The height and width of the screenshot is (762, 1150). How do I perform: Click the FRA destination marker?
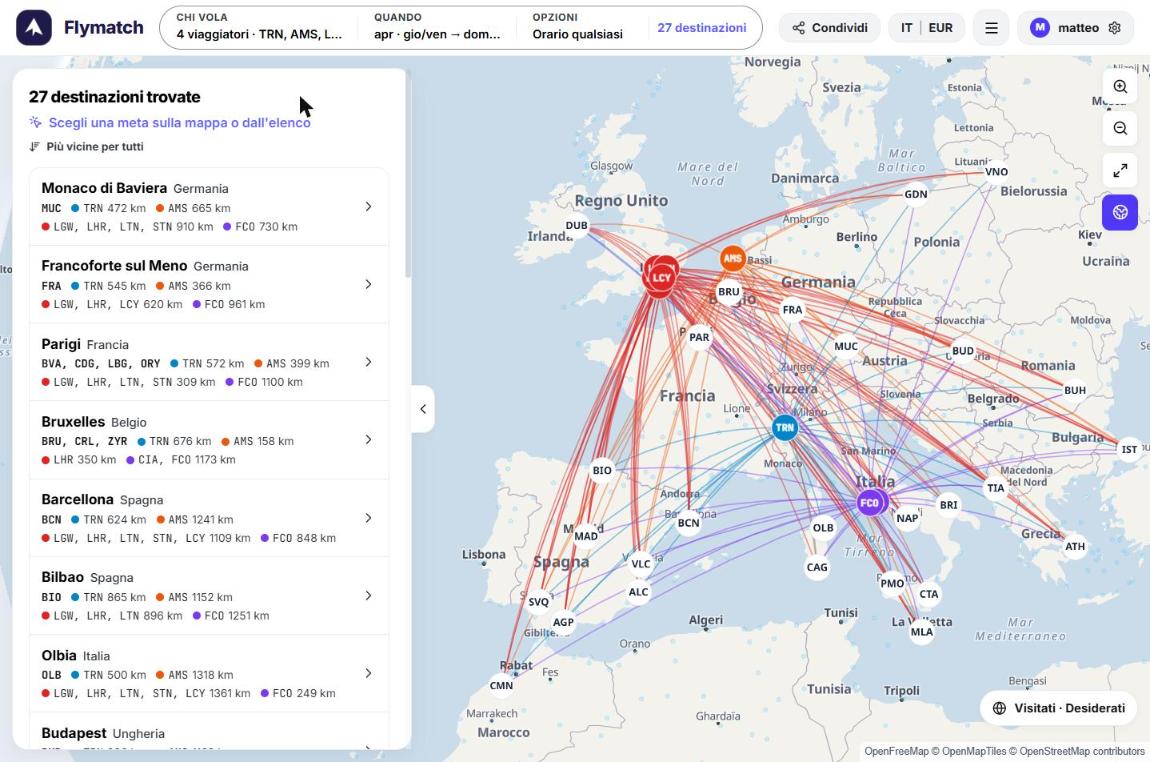coord(792,310)
